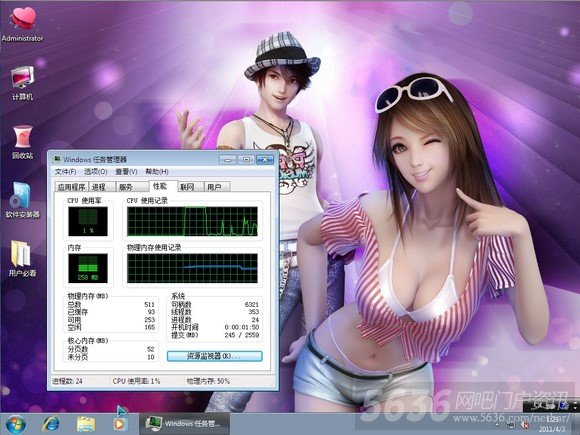Open the 文件(F) menu
The image size is (580, 435).
[65, 172]
